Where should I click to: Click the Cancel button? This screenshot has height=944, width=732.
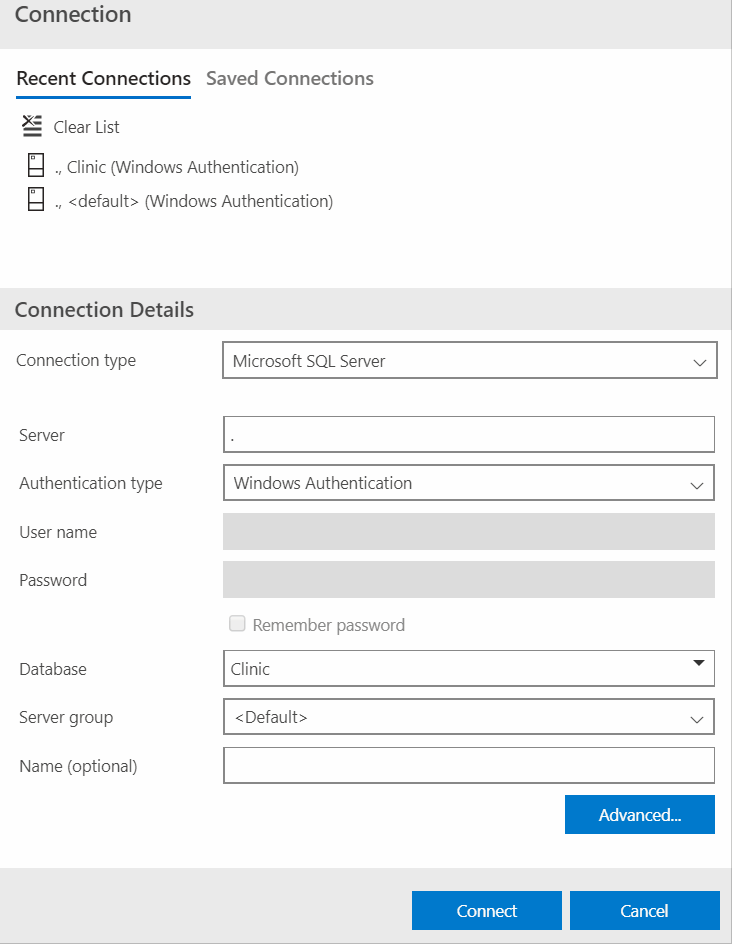644,910
